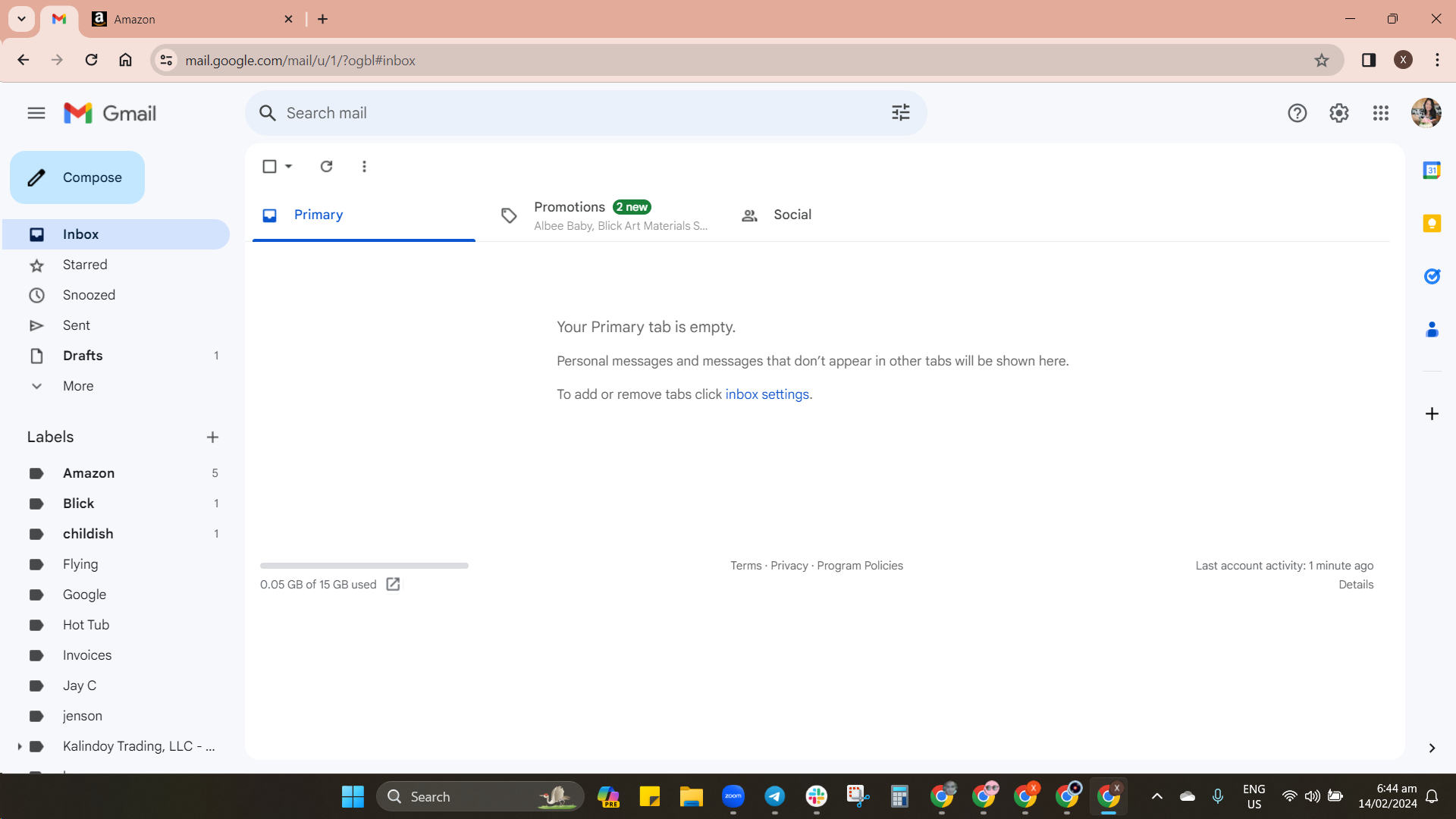Click the inbox settings link
Image resolution: width=1456 pixels, height=819 pixels.
coord(767,394)
